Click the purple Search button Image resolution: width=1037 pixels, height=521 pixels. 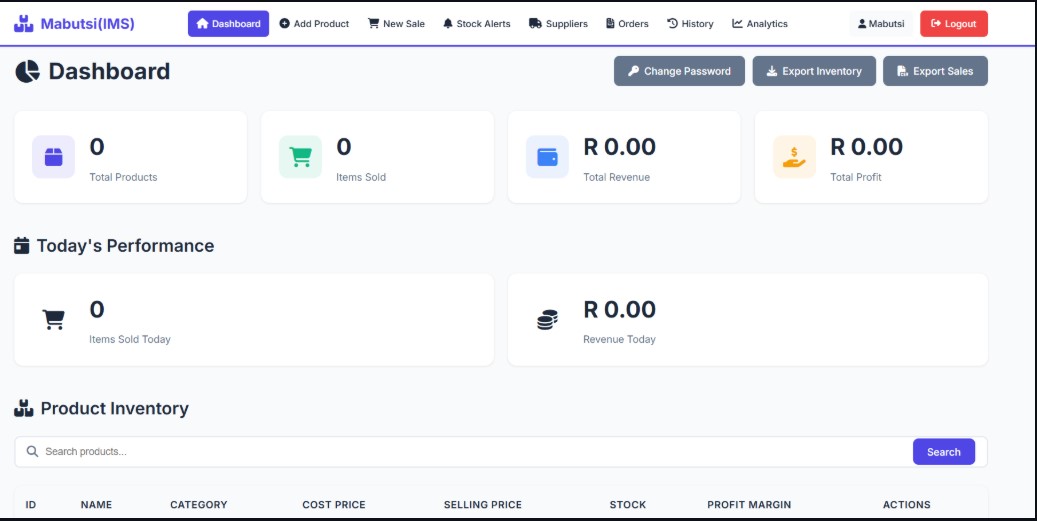click(x=944, y=452)
